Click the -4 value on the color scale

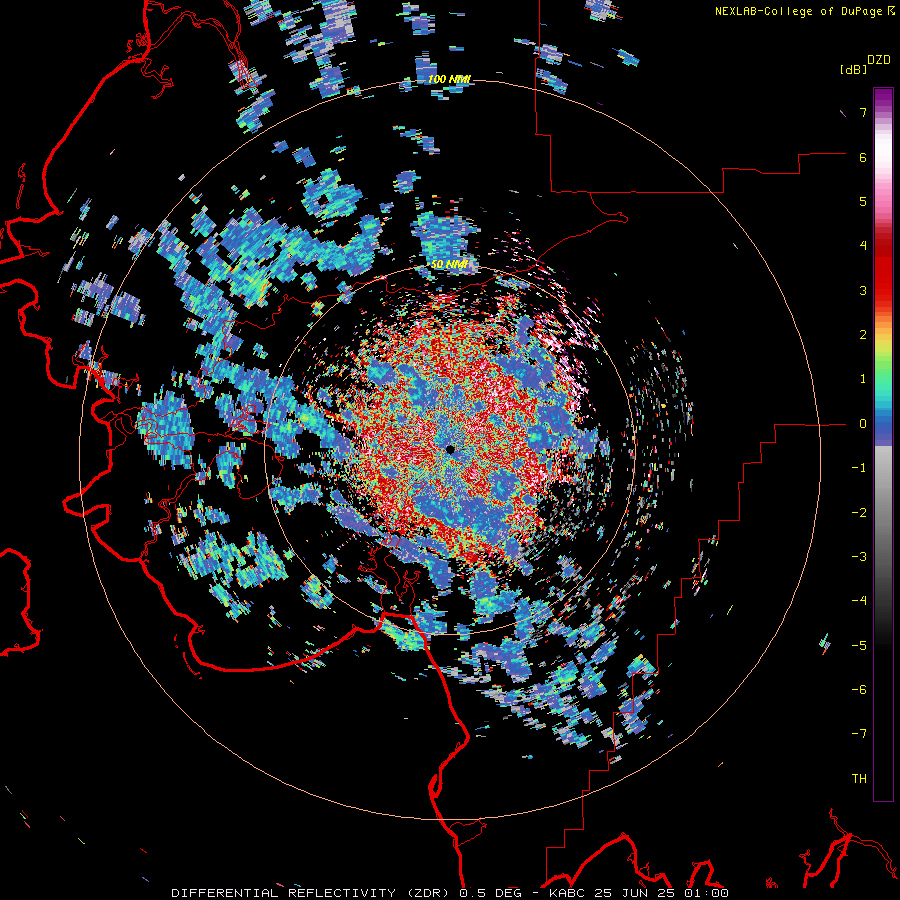point(859,601)
